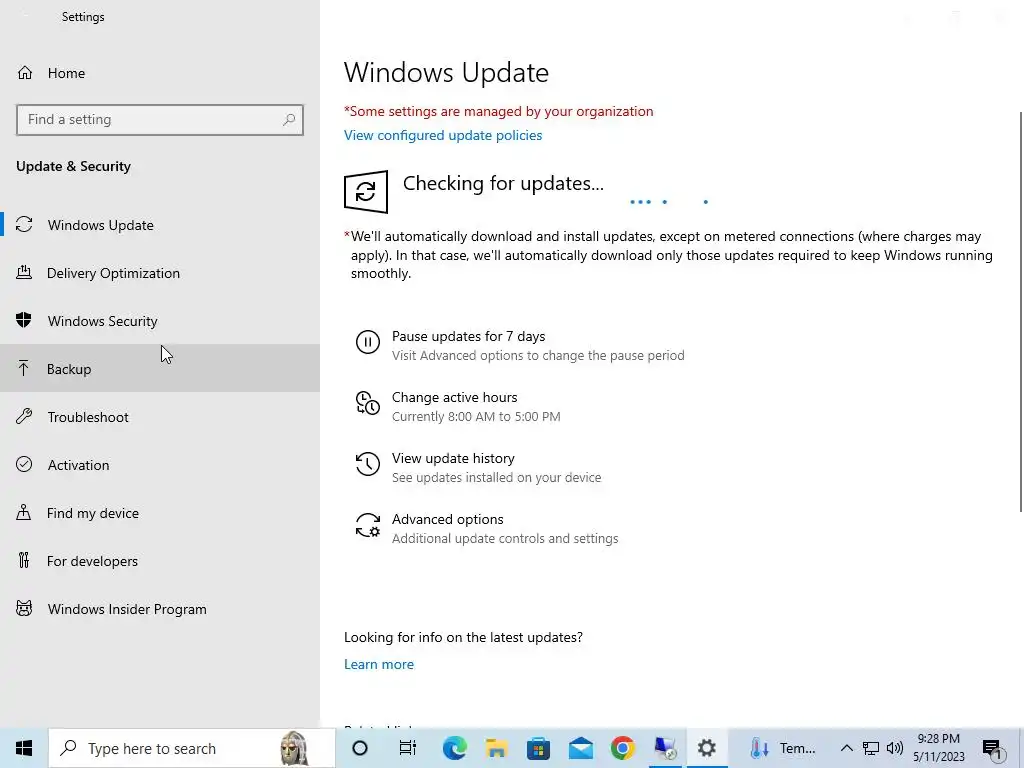The width and height of the screenshot is (1024, 768).
Task: Open Task View from taskbar
Action: (x=408, y=748)
